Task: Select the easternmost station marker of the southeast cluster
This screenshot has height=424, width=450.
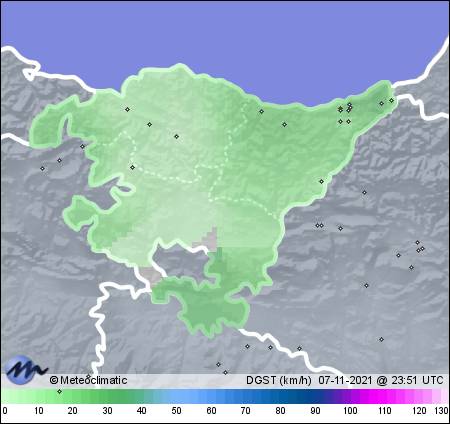Action: coord(423,249)
